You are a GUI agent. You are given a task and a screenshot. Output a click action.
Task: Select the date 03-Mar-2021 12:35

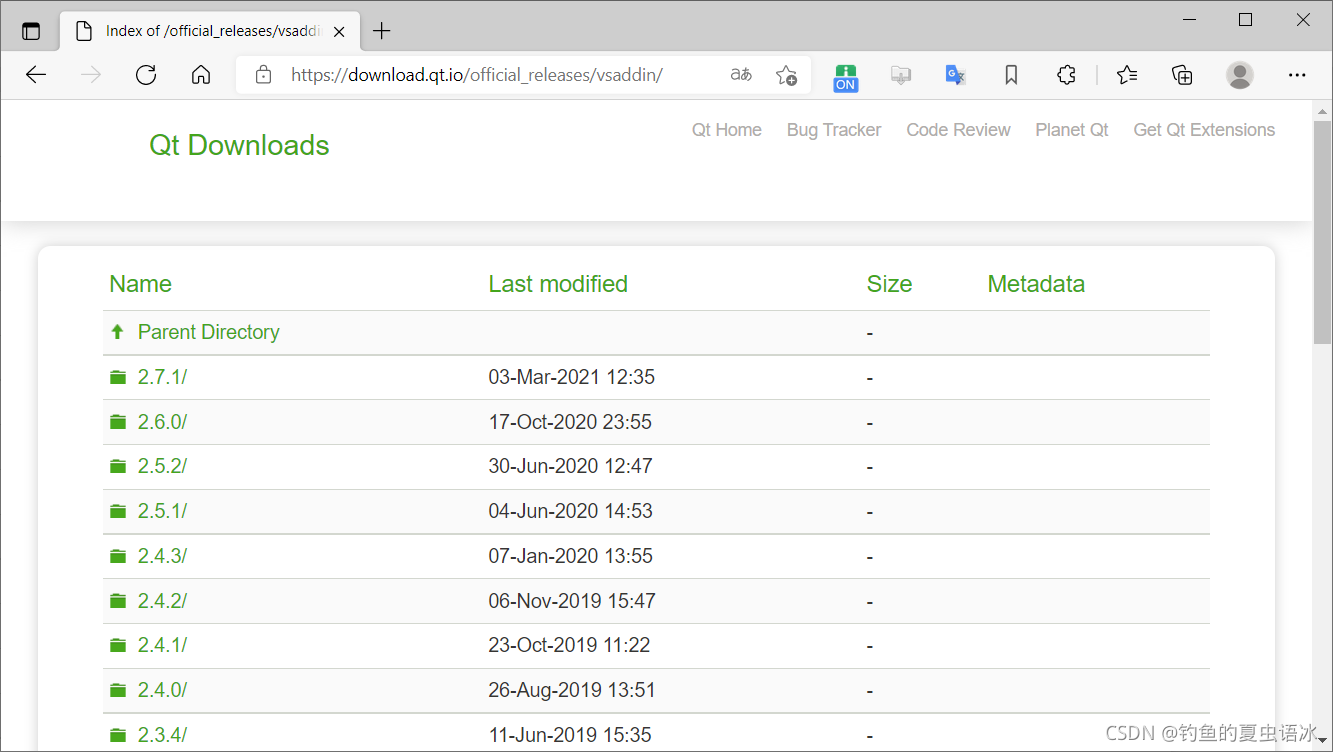pos(571,377)
